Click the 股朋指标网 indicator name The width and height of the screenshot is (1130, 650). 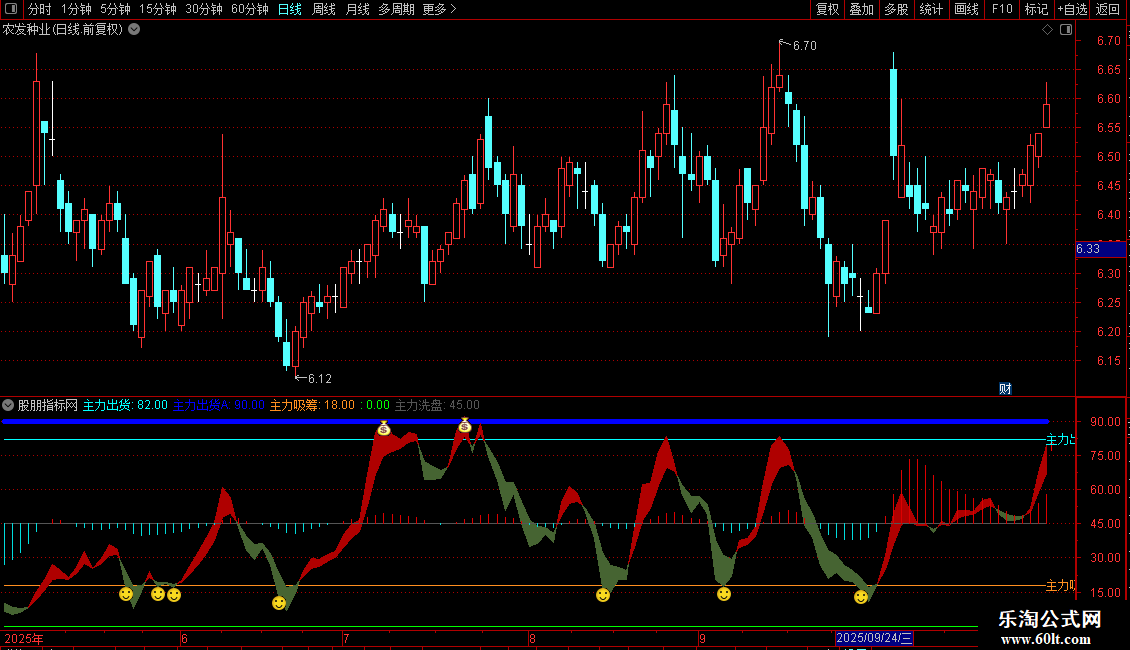click(x=48, y=406)
